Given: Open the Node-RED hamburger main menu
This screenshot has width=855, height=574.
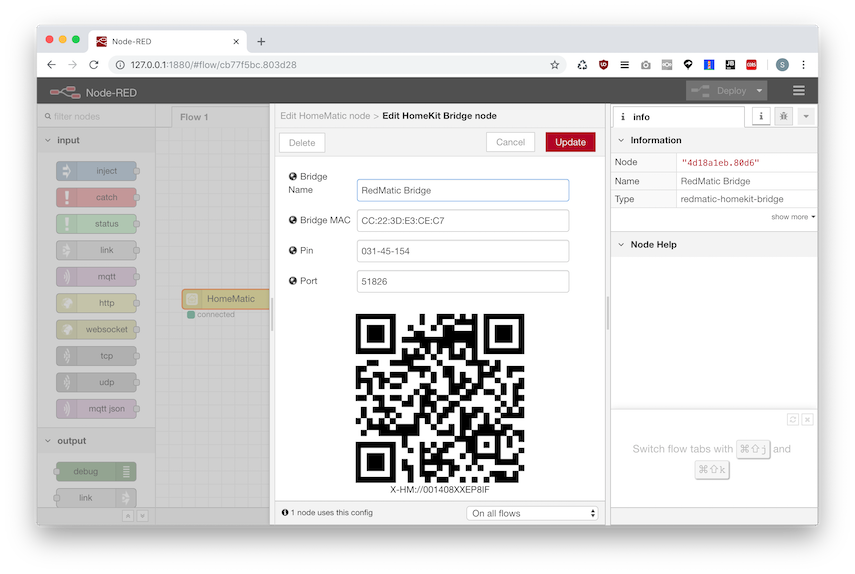Looking at the screenshot, I should pos(798,91).
